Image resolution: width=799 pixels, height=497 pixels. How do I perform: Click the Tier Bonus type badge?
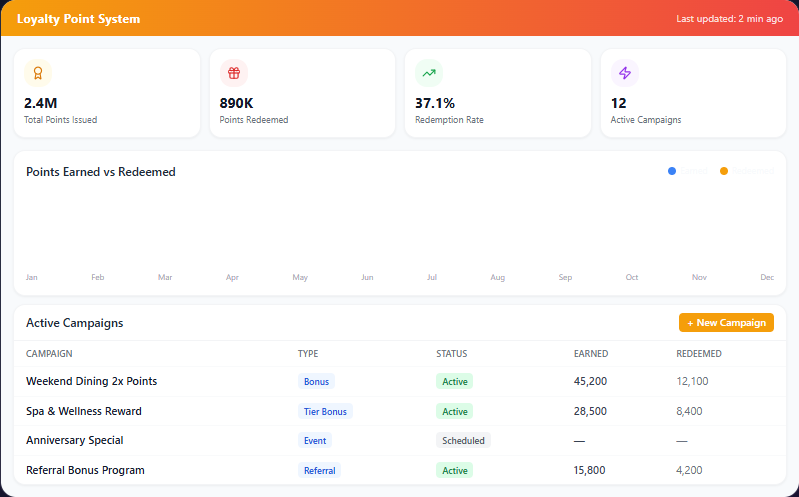[x=325, y=411]
